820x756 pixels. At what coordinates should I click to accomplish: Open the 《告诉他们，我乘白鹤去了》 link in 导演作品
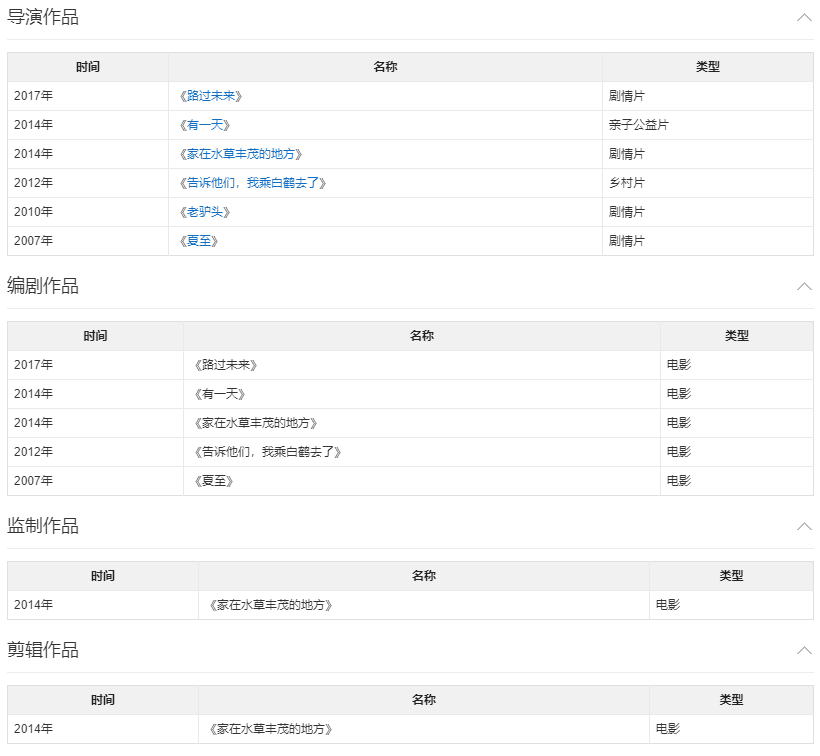tap(253, 183)
